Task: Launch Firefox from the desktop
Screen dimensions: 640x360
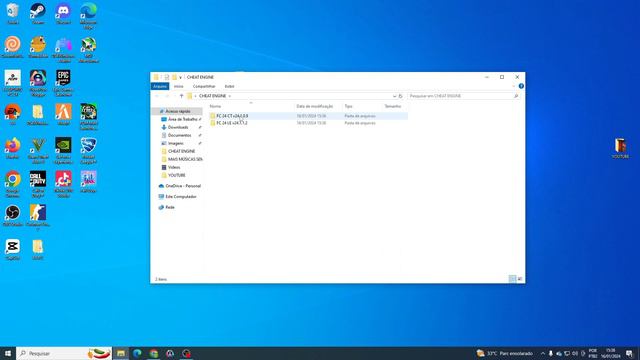Action: (13, 148)
